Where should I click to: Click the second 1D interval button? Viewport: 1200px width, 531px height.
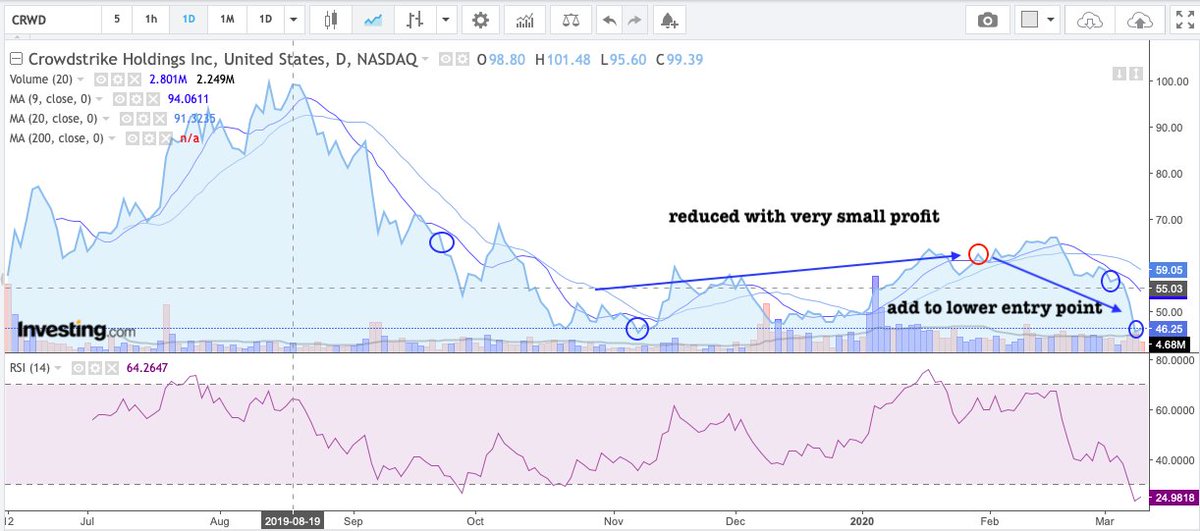(x=265, y=19)
